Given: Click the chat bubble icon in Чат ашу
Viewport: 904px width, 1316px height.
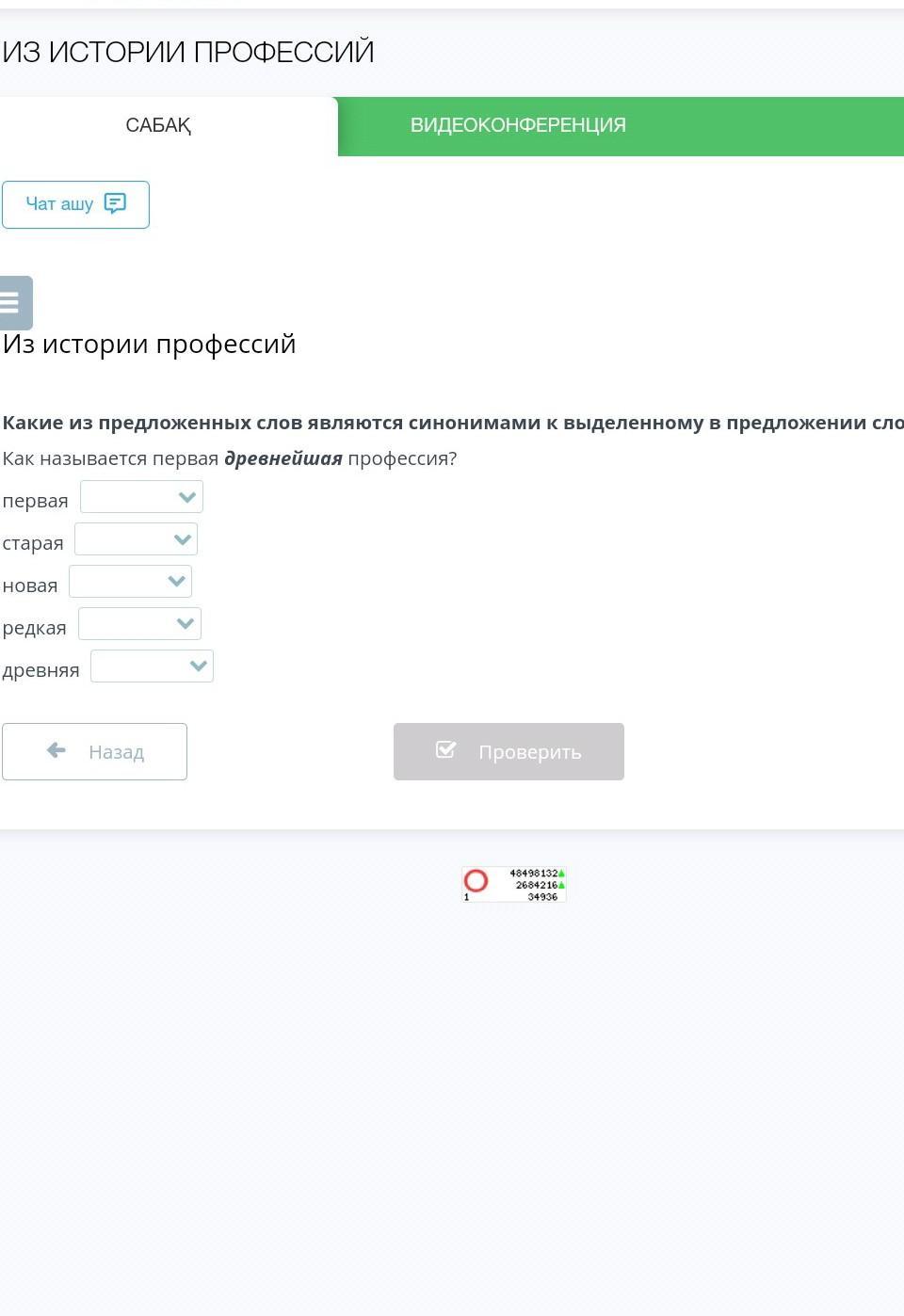Looking at the screenshot, I should pos(115,203).
